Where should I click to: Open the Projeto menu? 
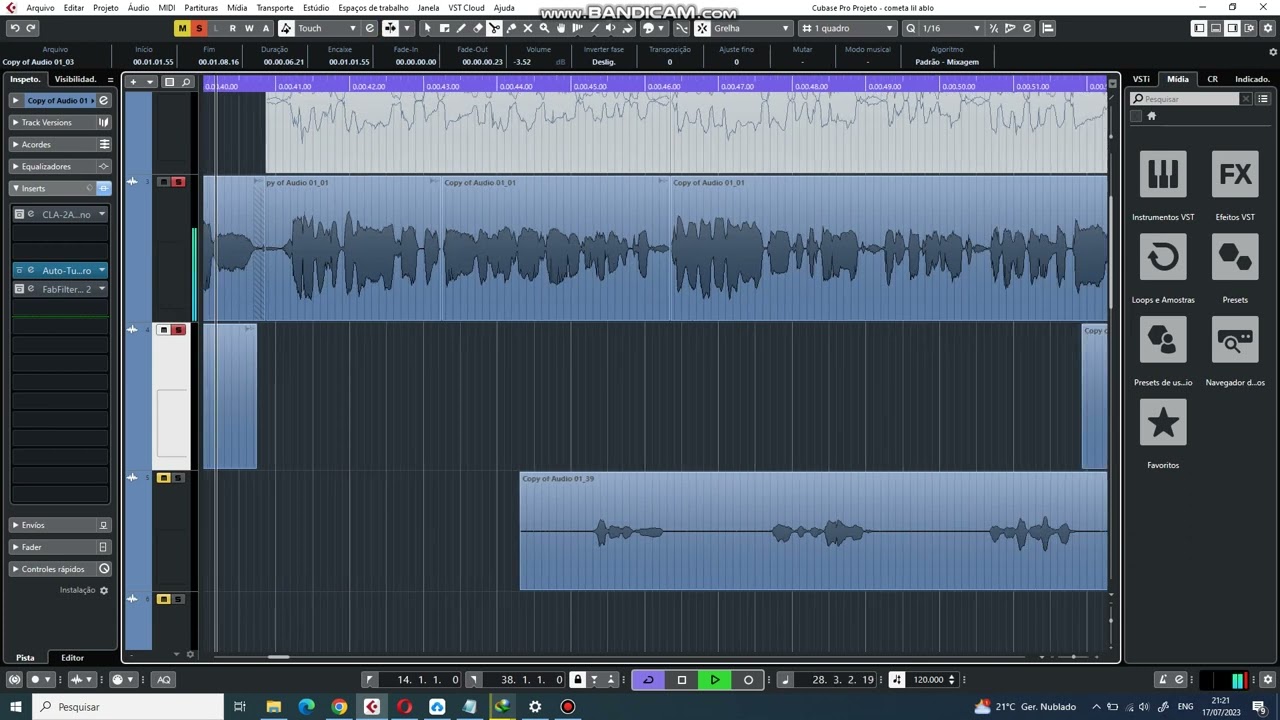106,8
